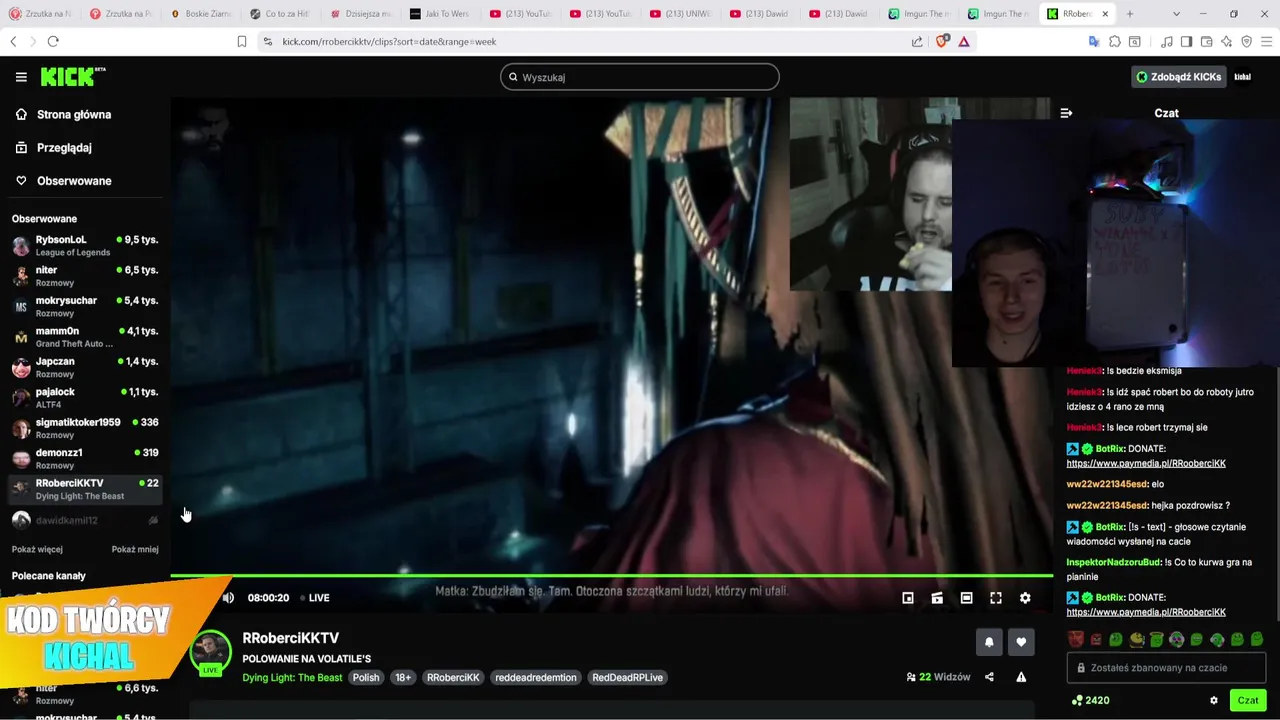
Task: Reload the page with refresh icon
Action: pyautogui.click(x=53, y=41)
